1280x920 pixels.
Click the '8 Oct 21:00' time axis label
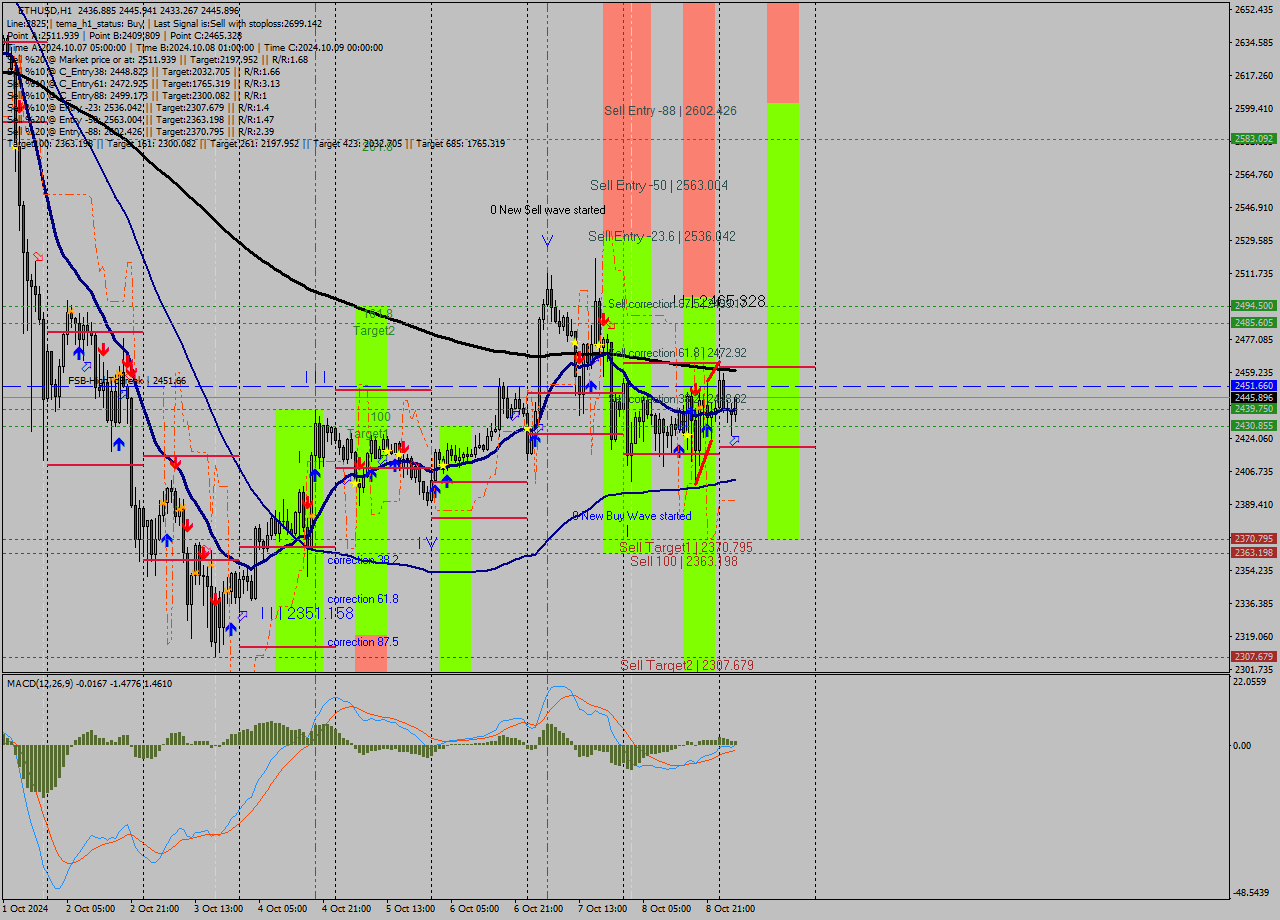[x=731, y=909]
